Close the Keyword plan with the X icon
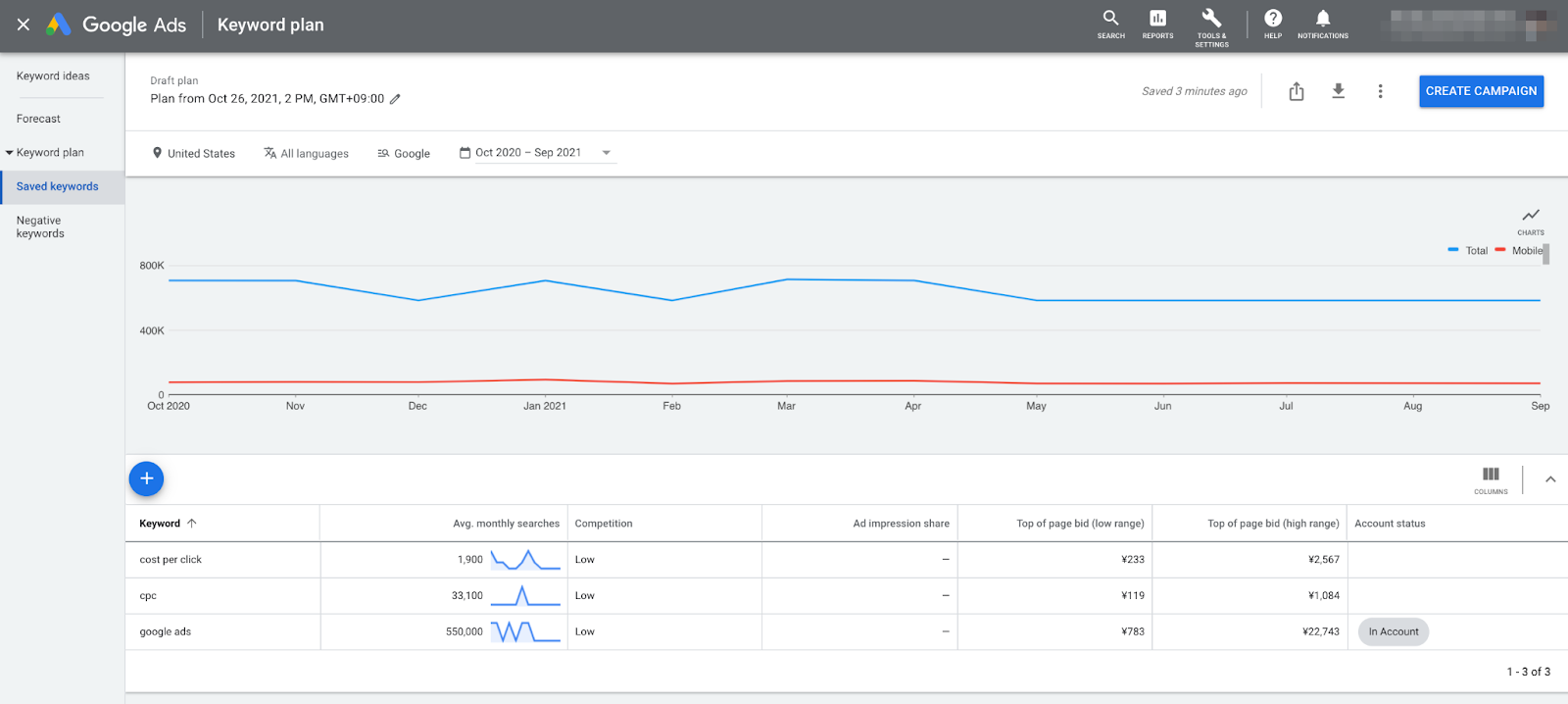 point(24,25)
